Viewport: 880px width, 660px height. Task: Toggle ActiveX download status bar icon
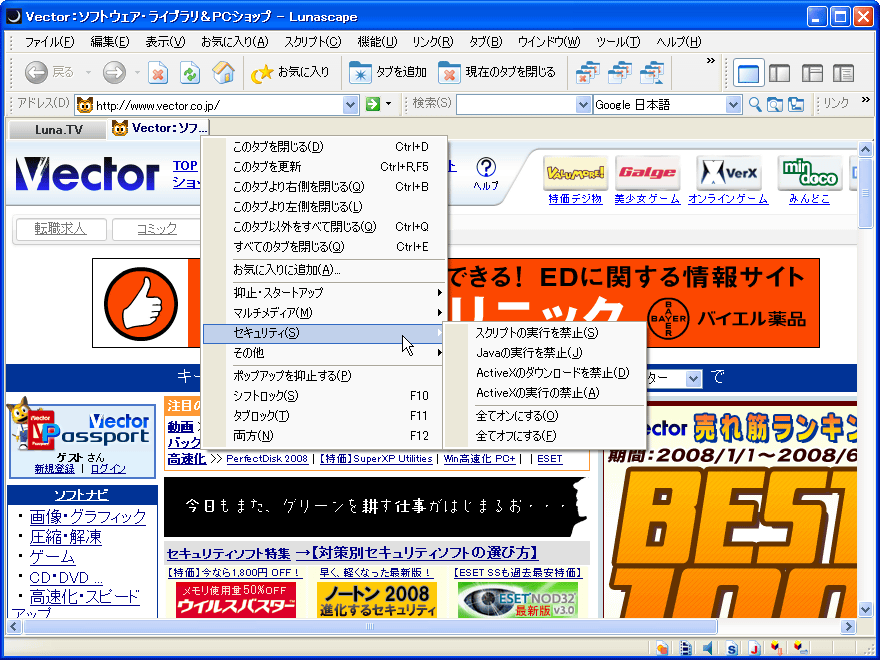777,648
